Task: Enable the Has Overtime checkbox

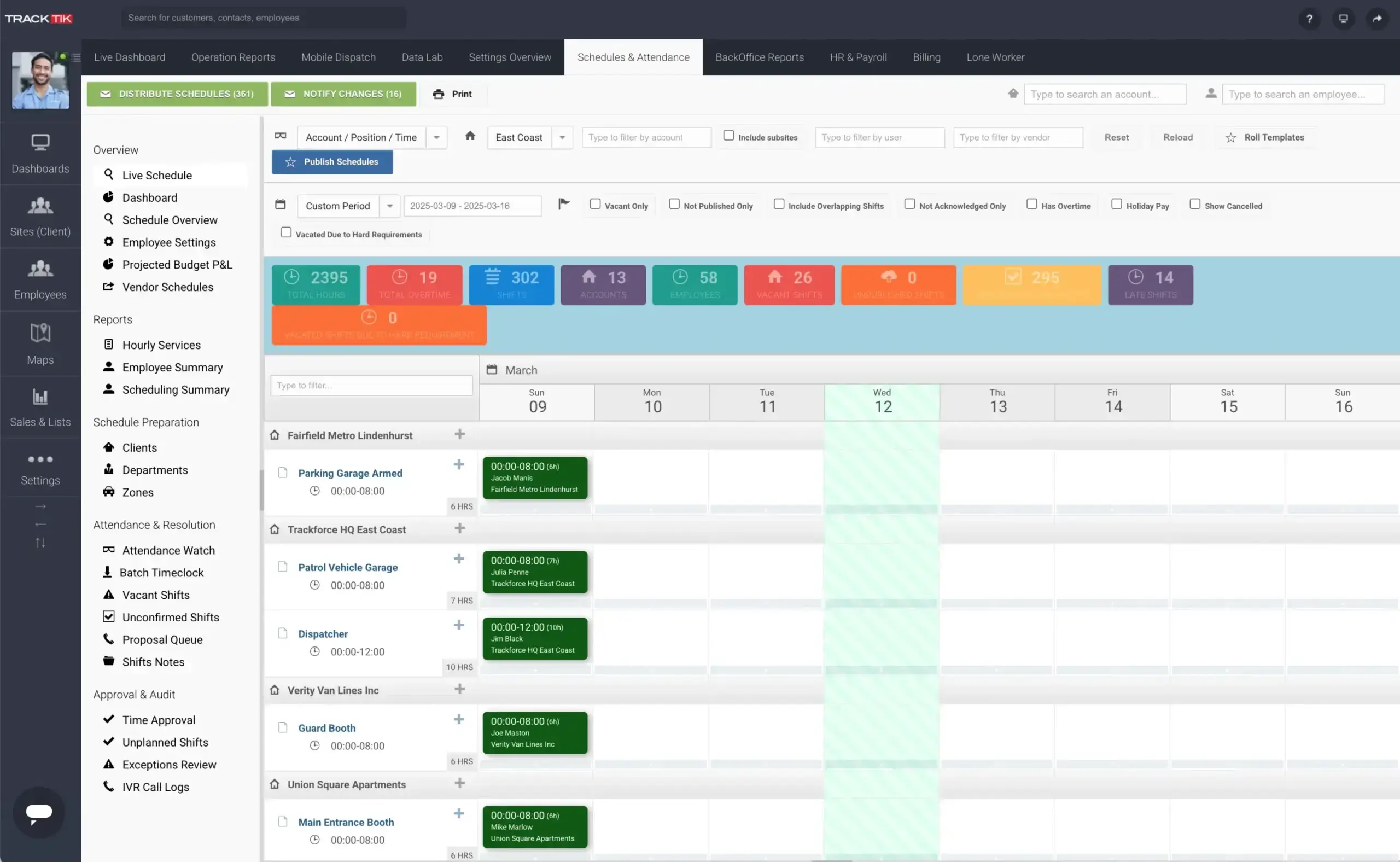Action: [x=1031, y=203]
